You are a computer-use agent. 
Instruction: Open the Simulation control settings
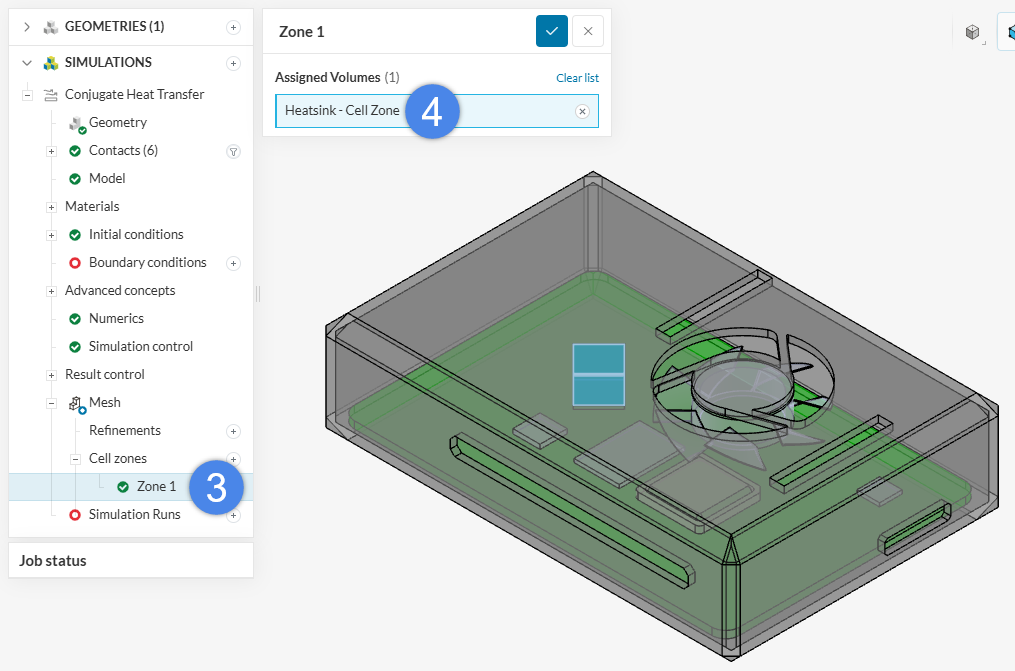coord(140,347)
